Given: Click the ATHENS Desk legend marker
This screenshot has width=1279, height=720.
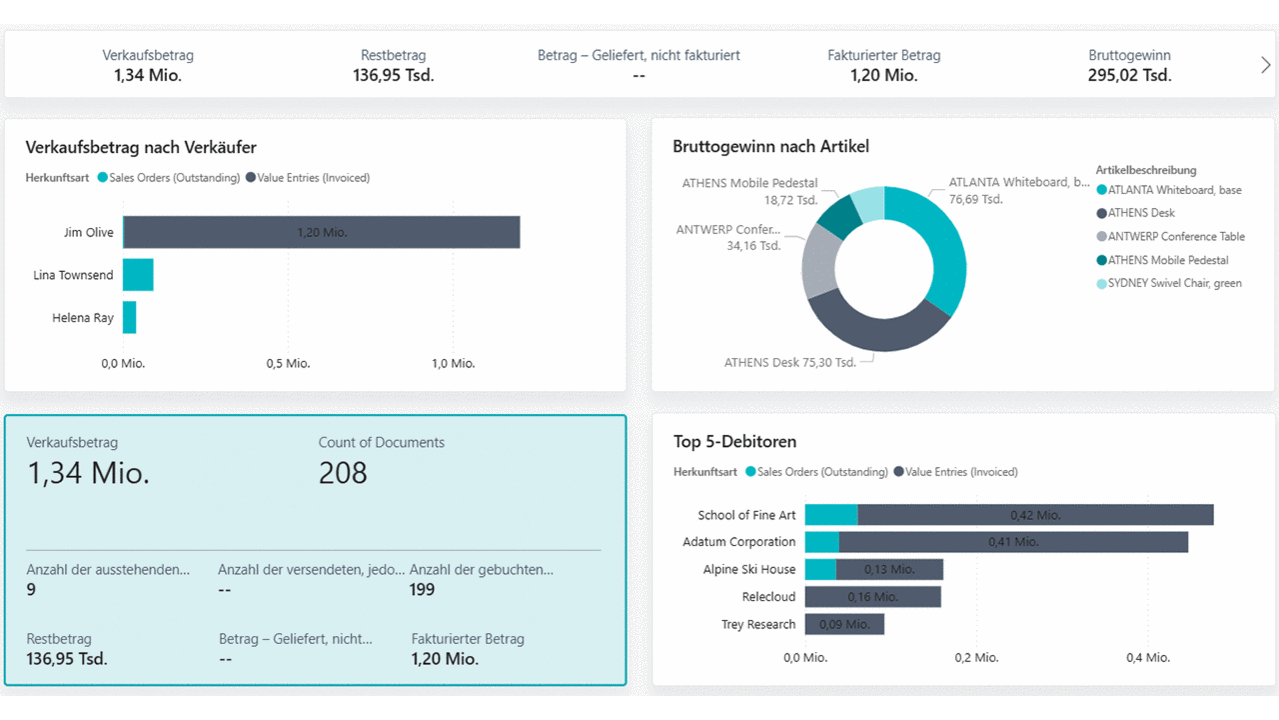Looking at the screenshot, I should [1102, 213].
